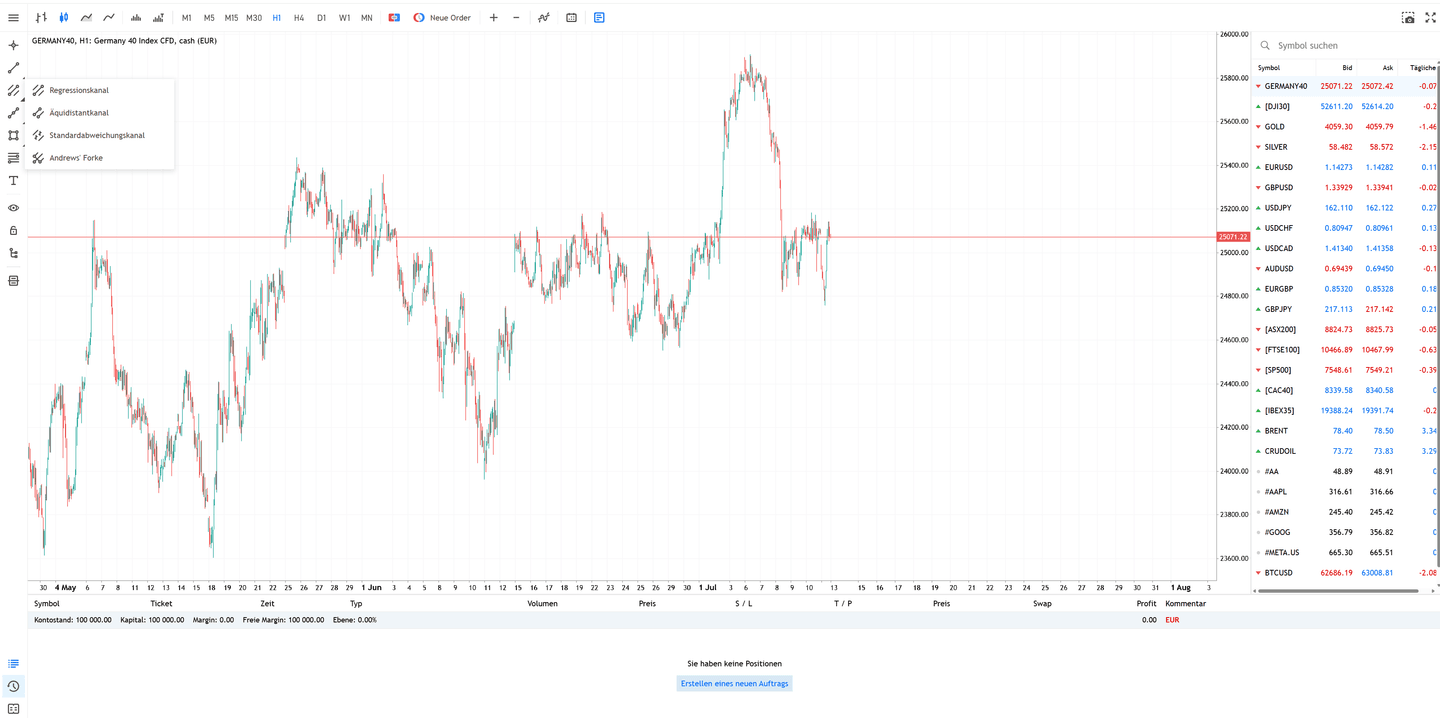Toggle object visibility with eye icon
The width and height of the screenshot is (1440, 718).
13,208
